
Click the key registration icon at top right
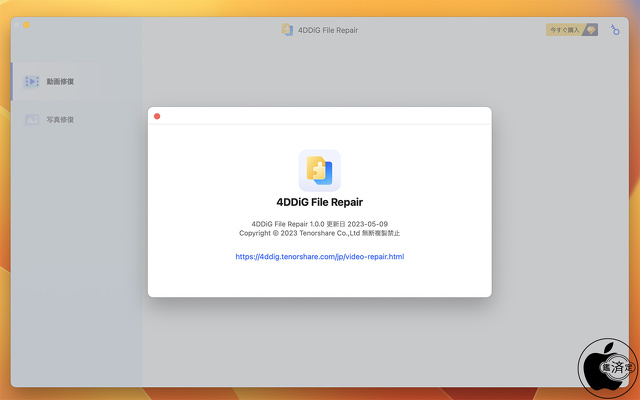[615, 30]
